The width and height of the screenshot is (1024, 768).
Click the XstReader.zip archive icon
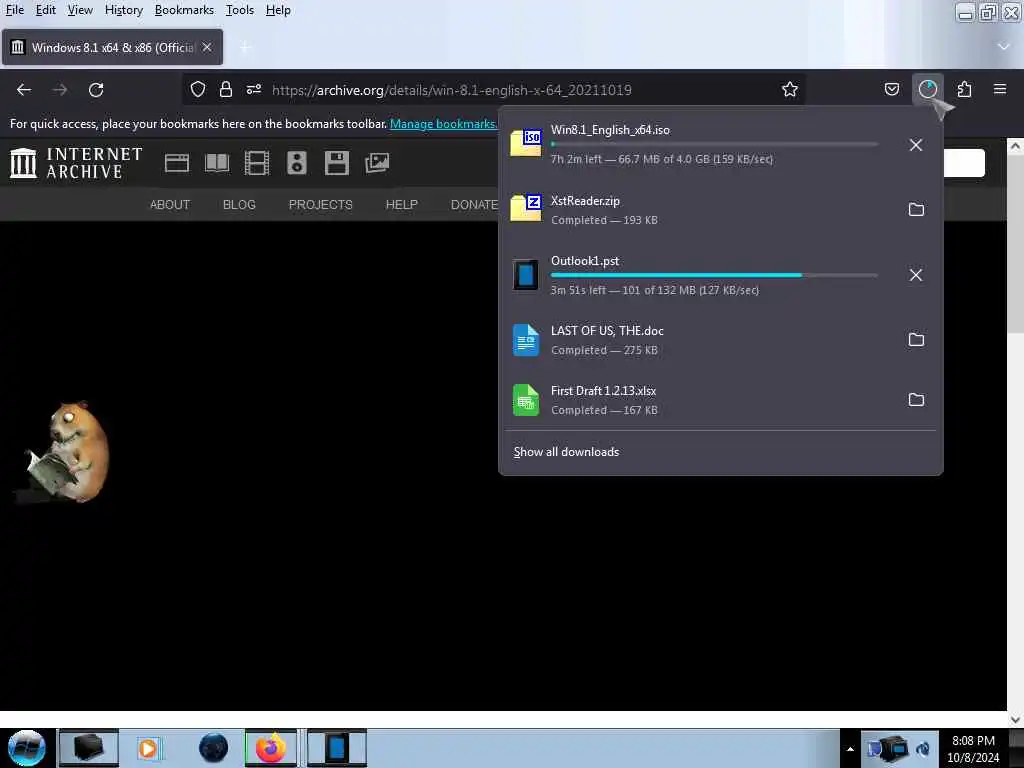(x=526, y=208)
